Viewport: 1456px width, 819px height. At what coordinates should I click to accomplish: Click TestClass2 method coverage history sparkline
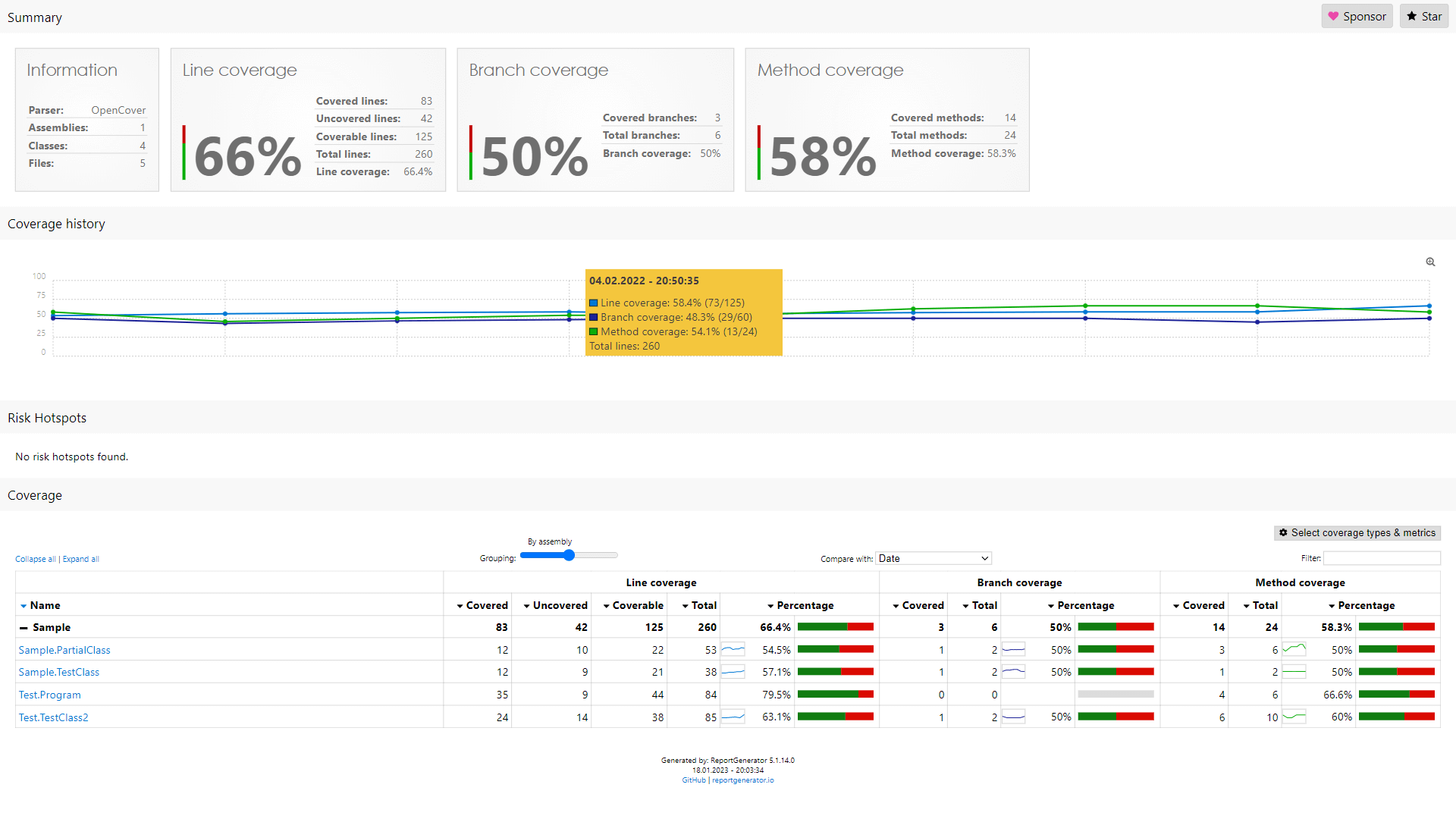[x=1294, y=717]
